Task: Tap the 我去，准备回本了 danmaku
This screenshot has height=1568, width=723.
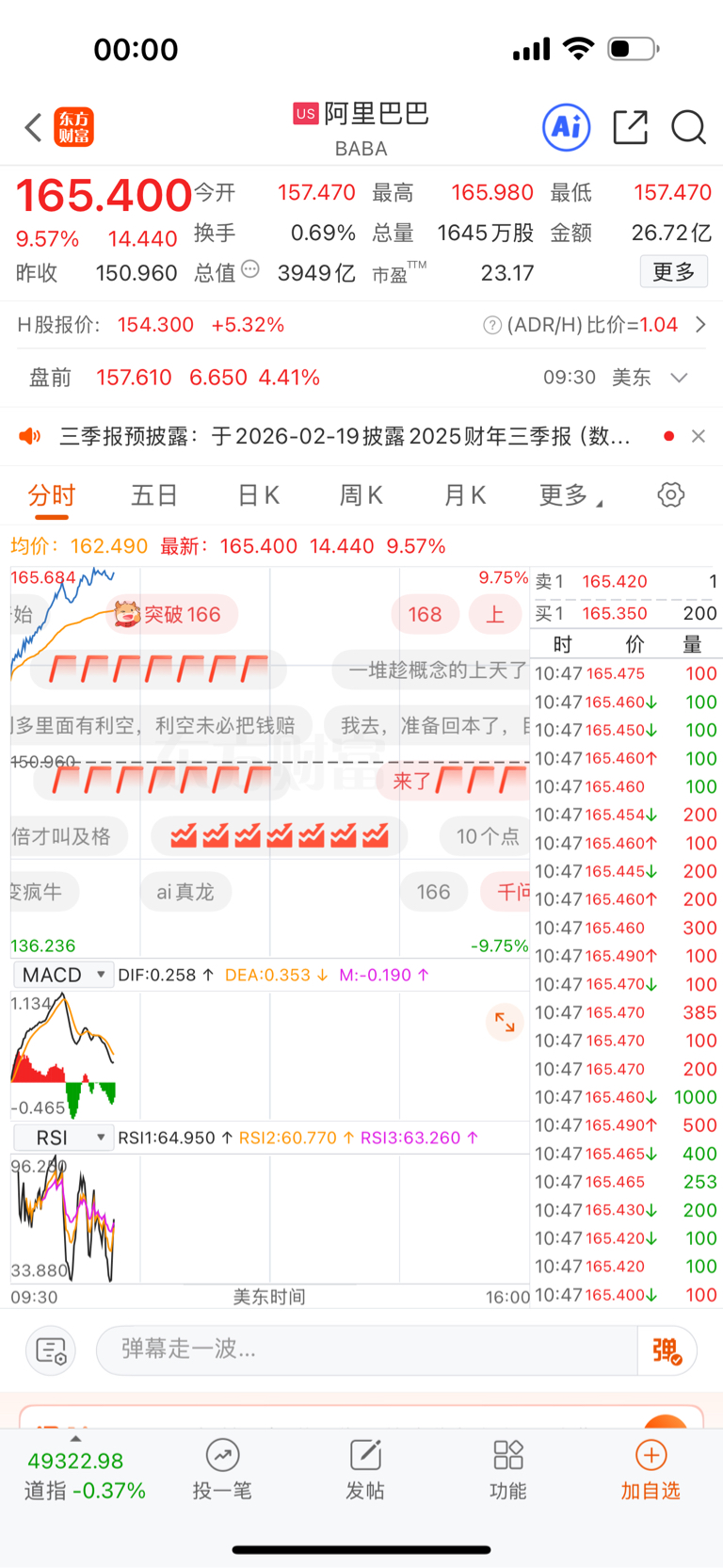Action: [427, 725]
